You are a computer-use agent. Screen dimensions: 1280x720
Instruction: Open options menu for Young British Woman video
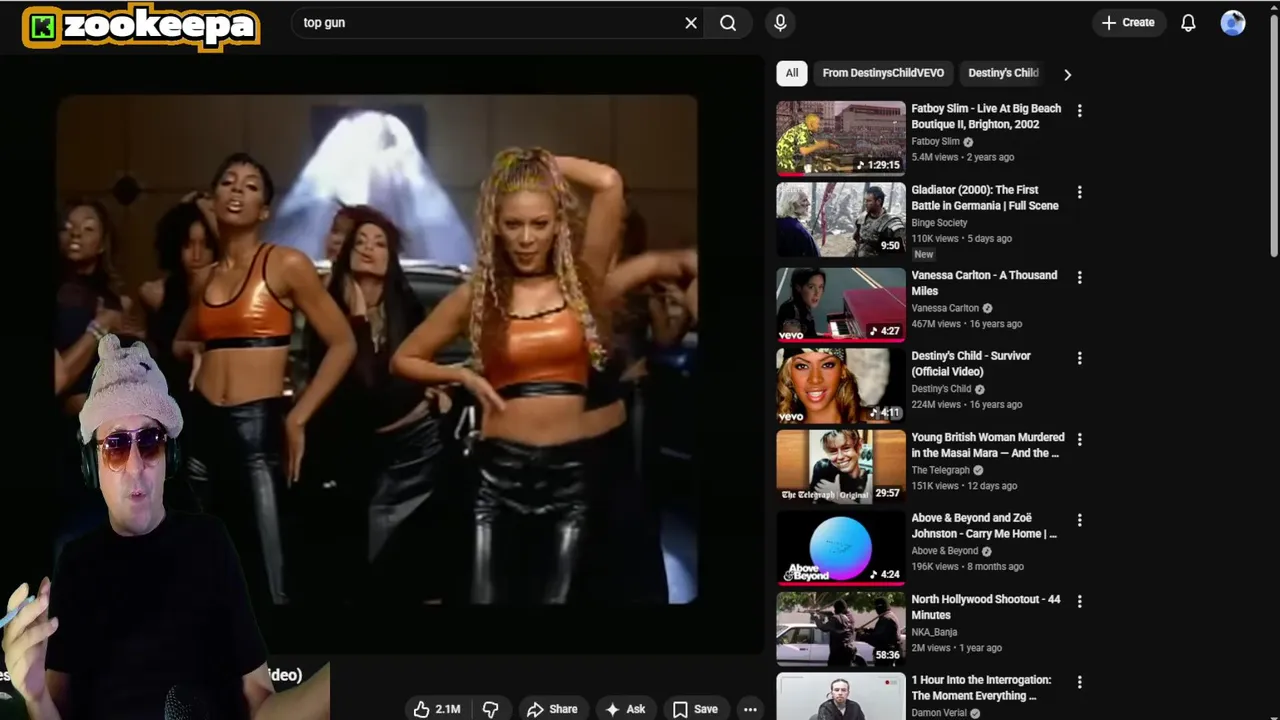click(1079, 439)
